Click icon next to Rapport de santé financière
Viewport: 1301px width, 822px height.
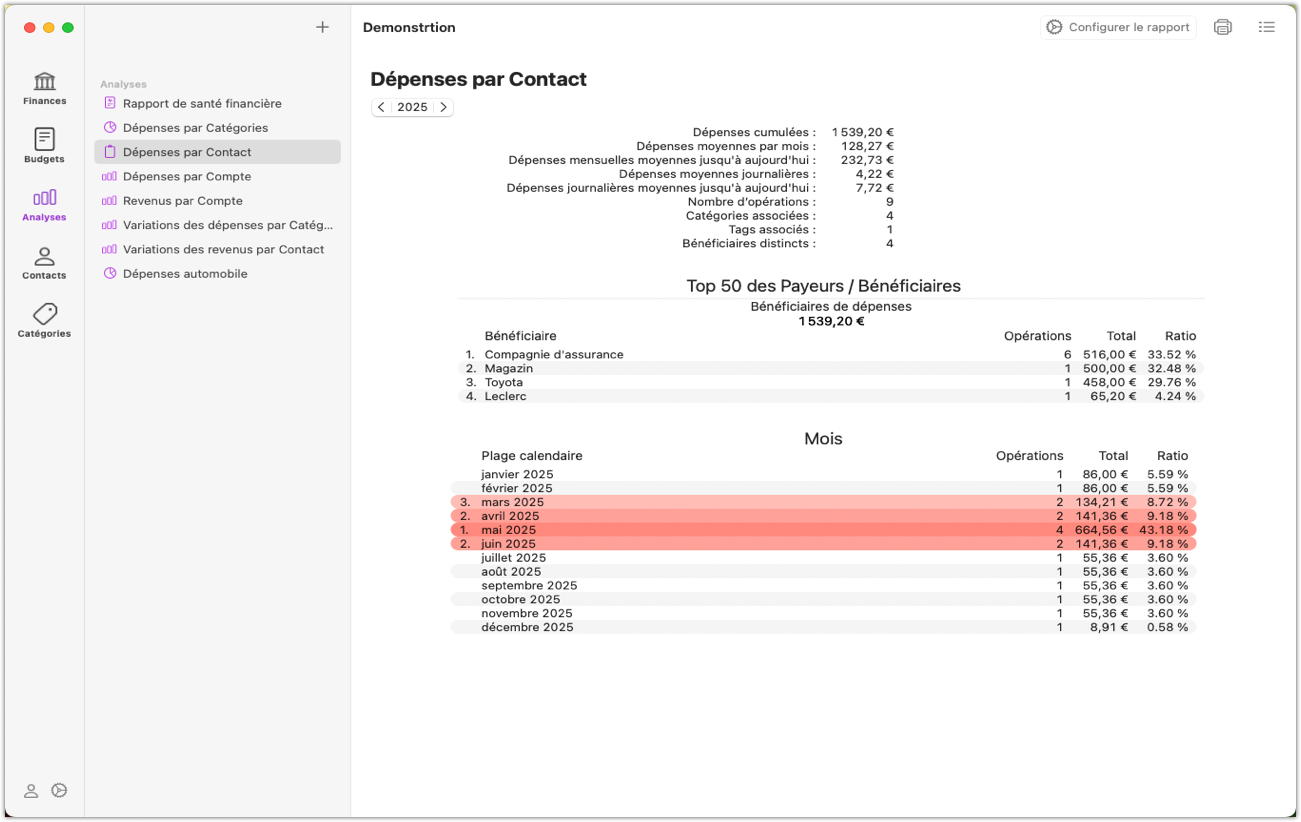tap(110, 103)
